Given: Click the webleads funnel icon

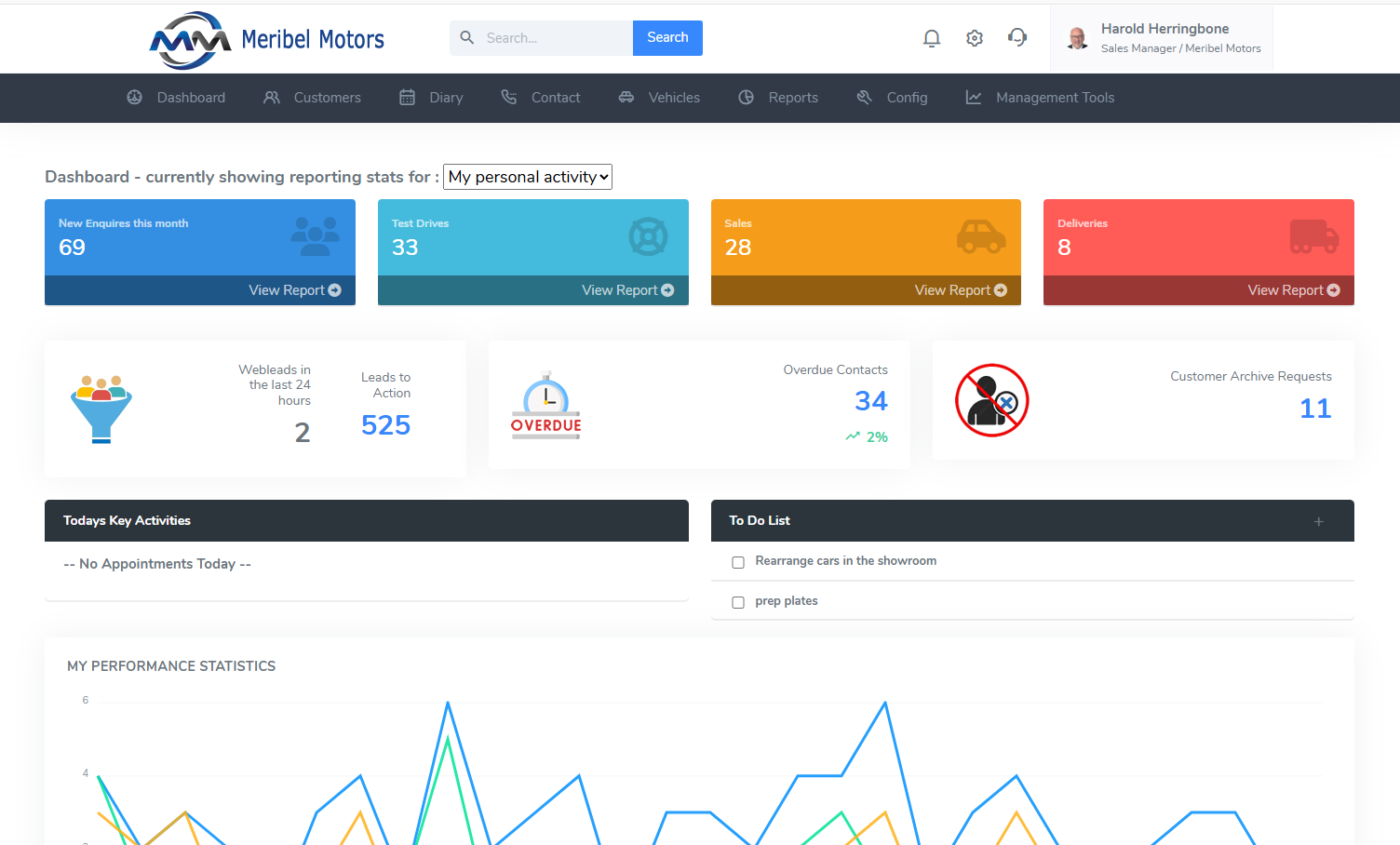Looking at the screenshot, I should point(101,409).
